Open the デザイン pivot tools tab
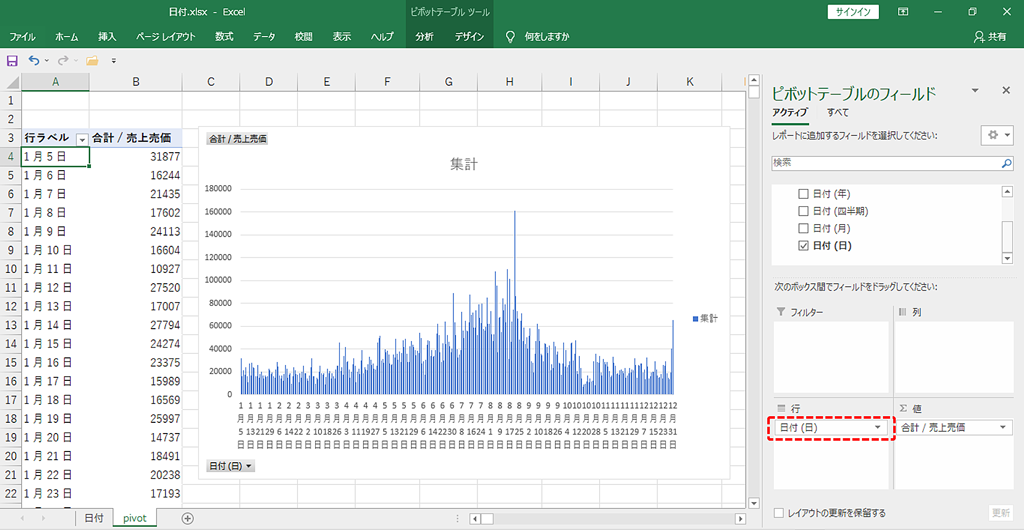 [x=470, y=37]
